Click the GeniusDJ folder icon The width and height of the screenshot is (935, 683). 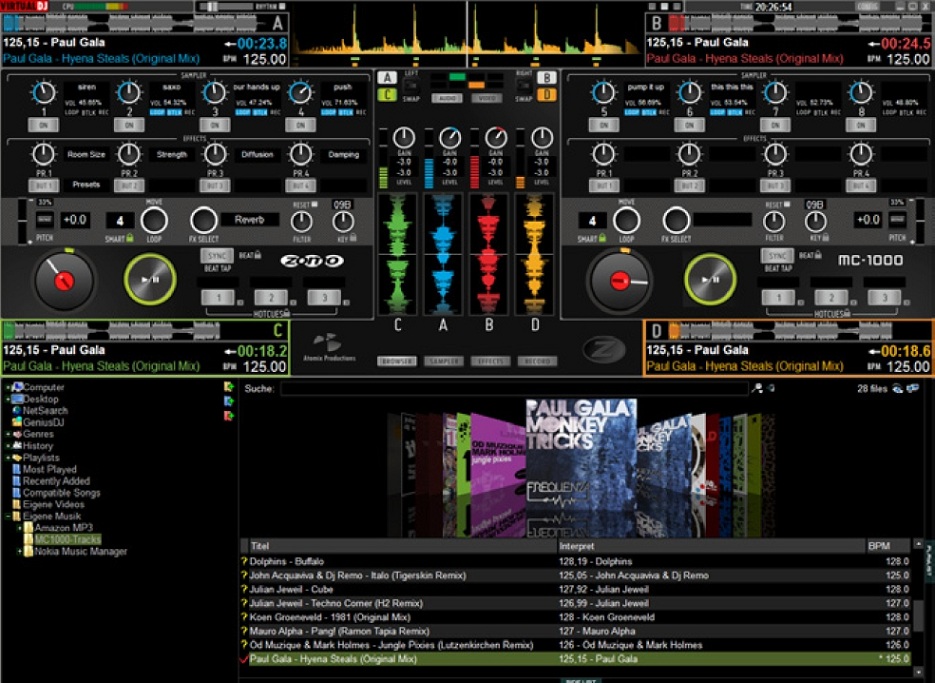[17, 422]
